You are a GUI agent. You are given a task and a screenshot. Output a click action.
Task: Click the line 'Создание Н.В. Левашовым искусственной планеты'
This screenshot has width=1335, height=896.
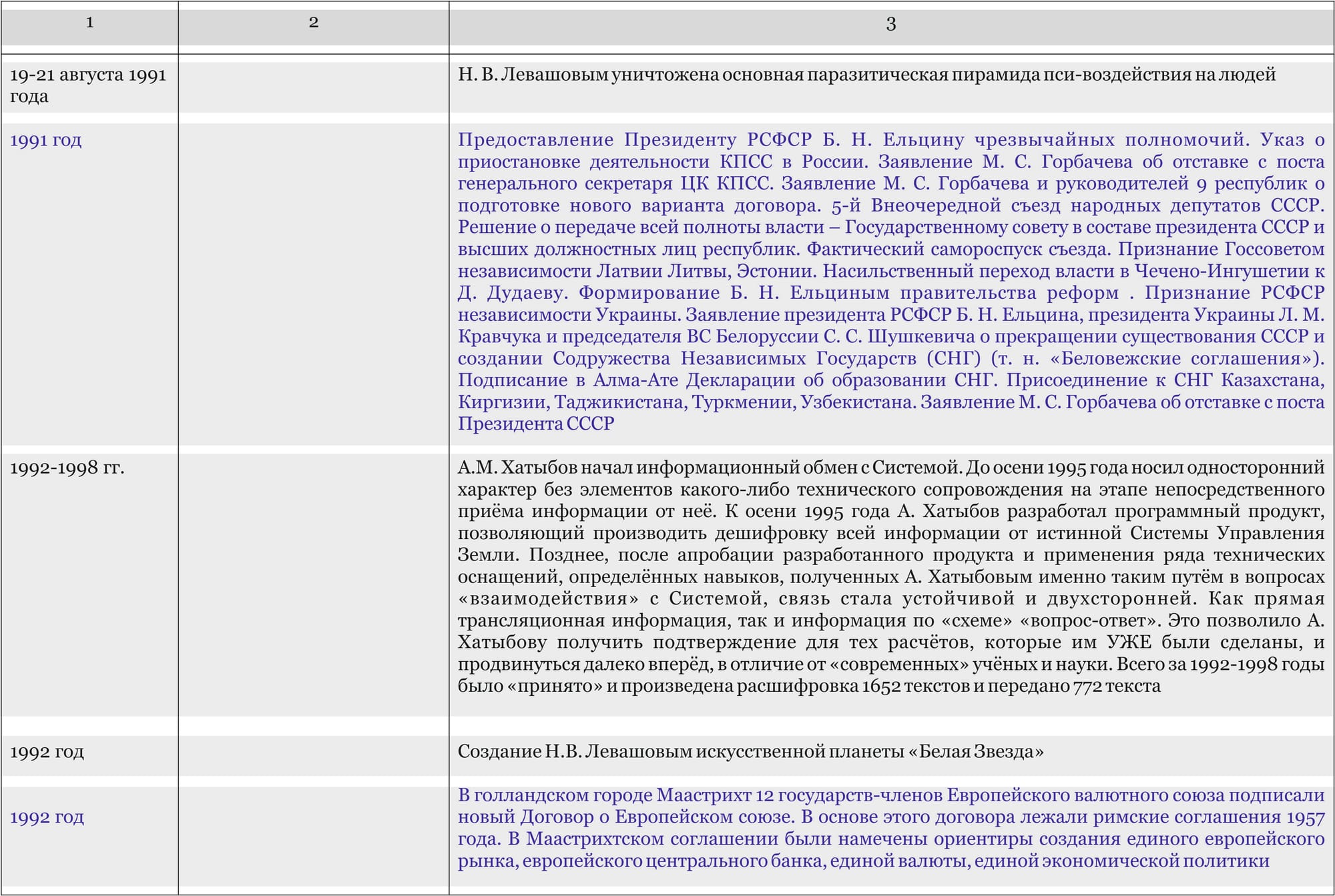point(751,752)
